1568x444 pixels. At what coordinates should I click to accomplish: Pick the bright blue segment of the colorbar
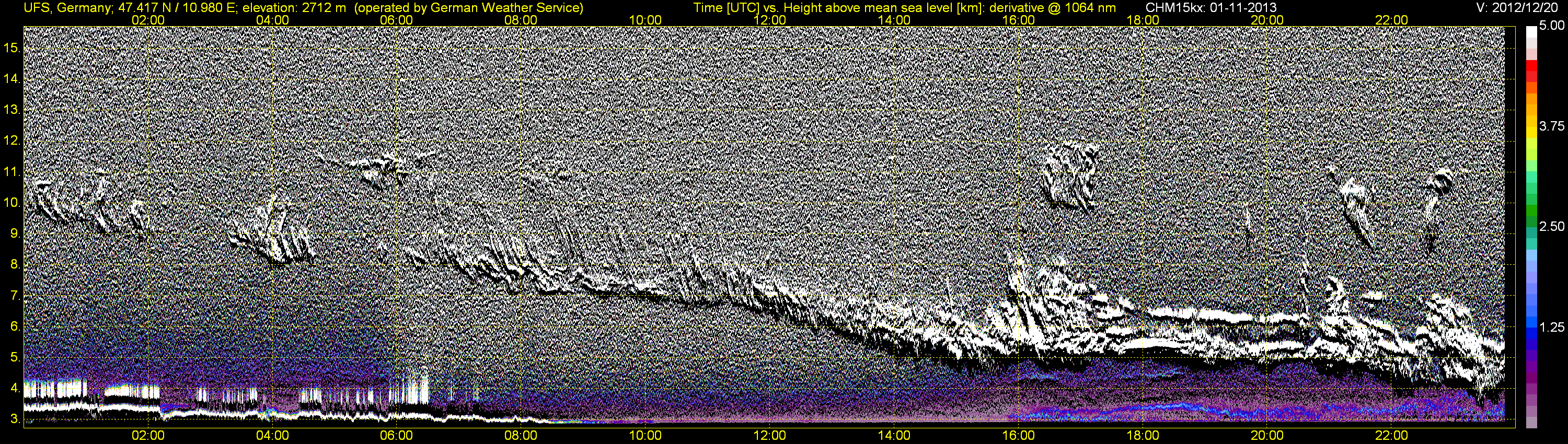(x=1531, y=322)
